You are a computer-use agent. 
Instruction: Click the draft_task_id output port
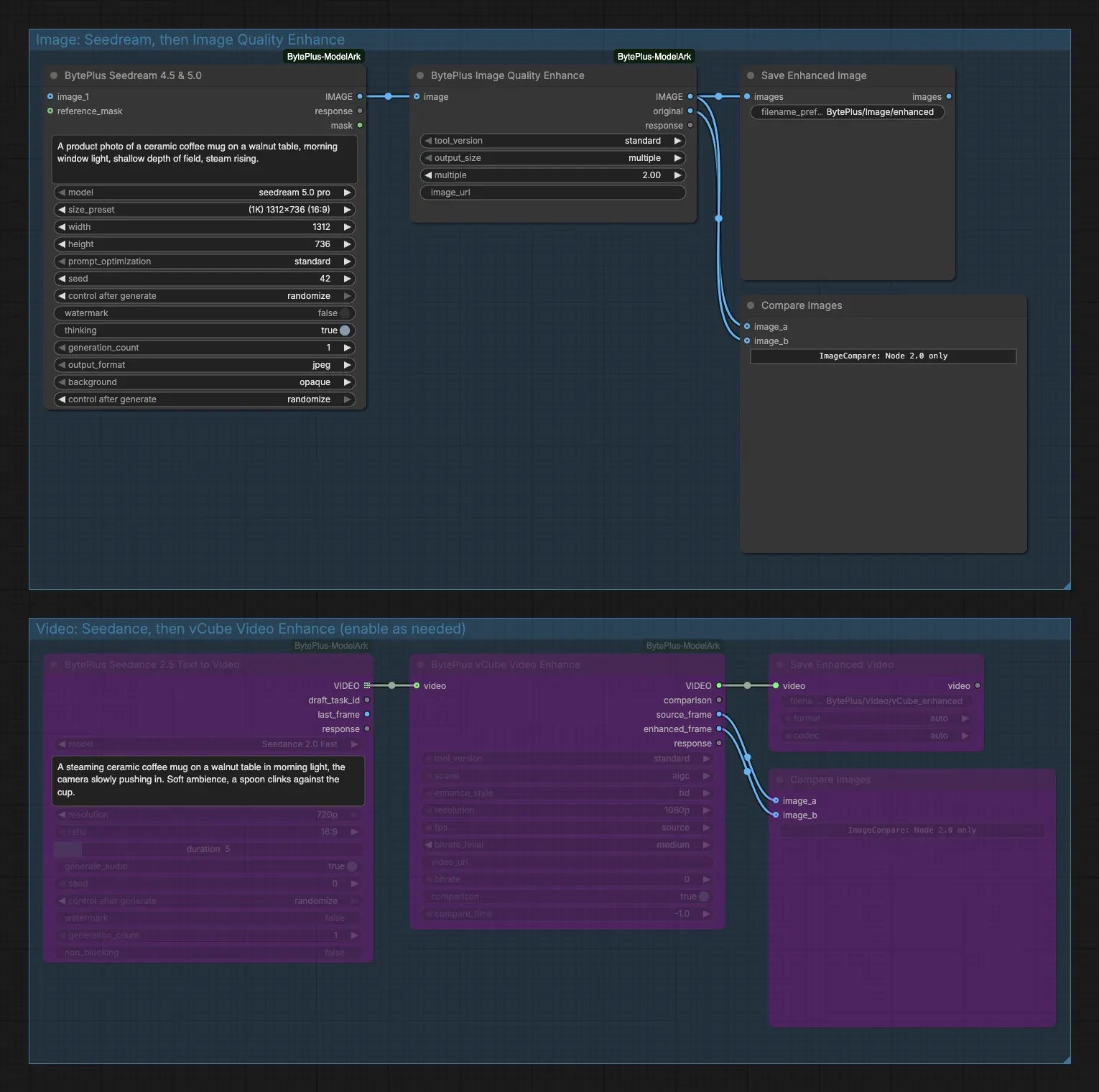click(x=367, y=700)
